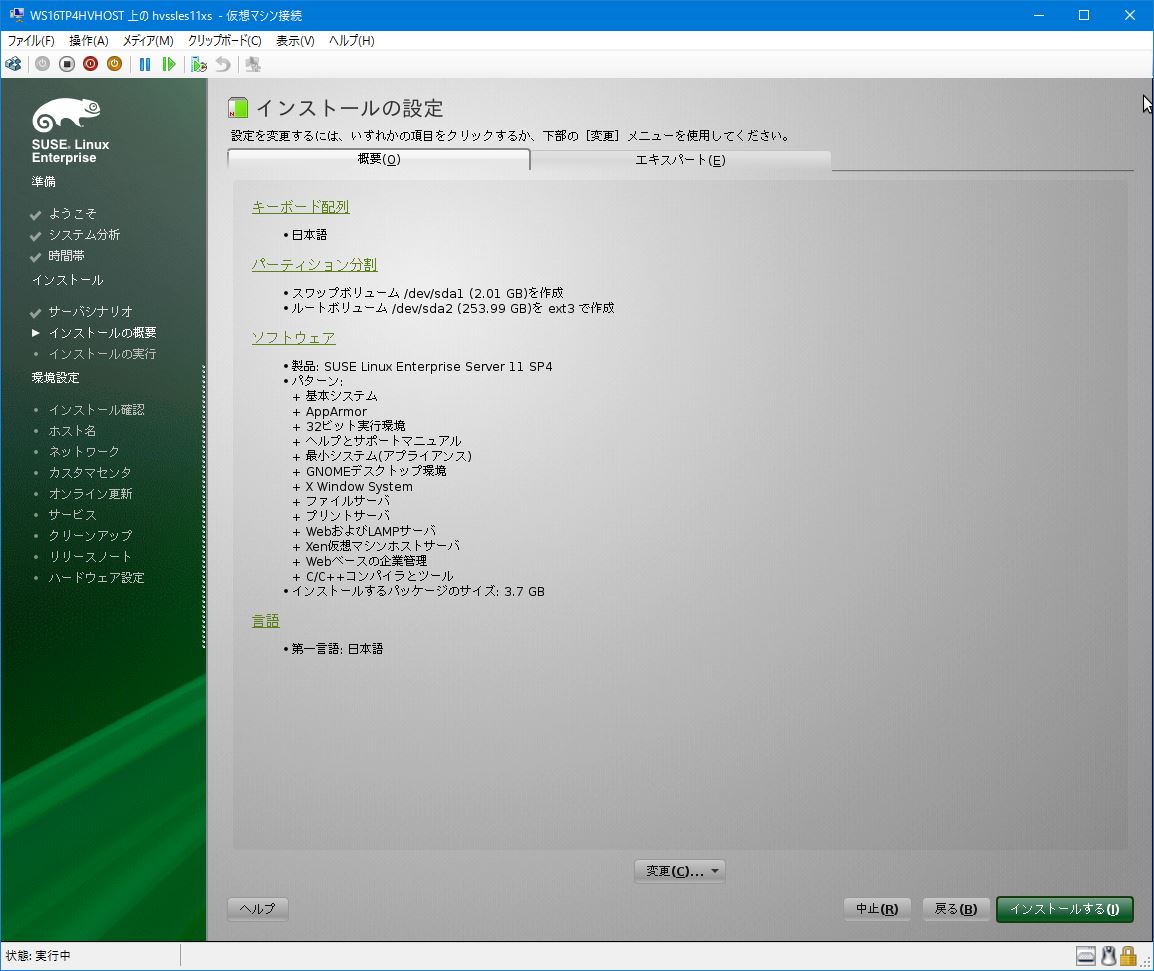Click the sidebar dotted resize handle
This screenshot has height=971, width=1154.
click(x=204, y=506)
